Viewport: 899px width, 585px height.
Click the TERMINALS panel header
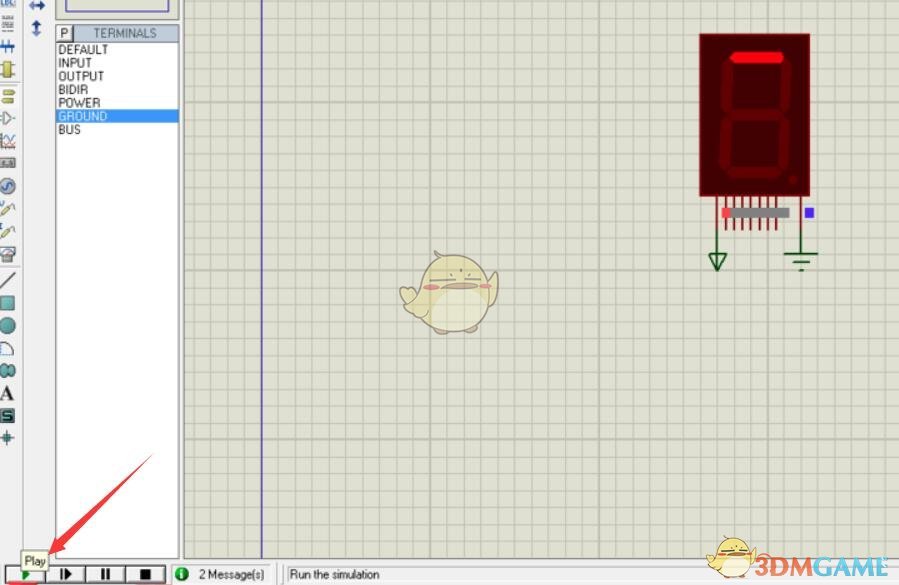click(x=125, y=33)
